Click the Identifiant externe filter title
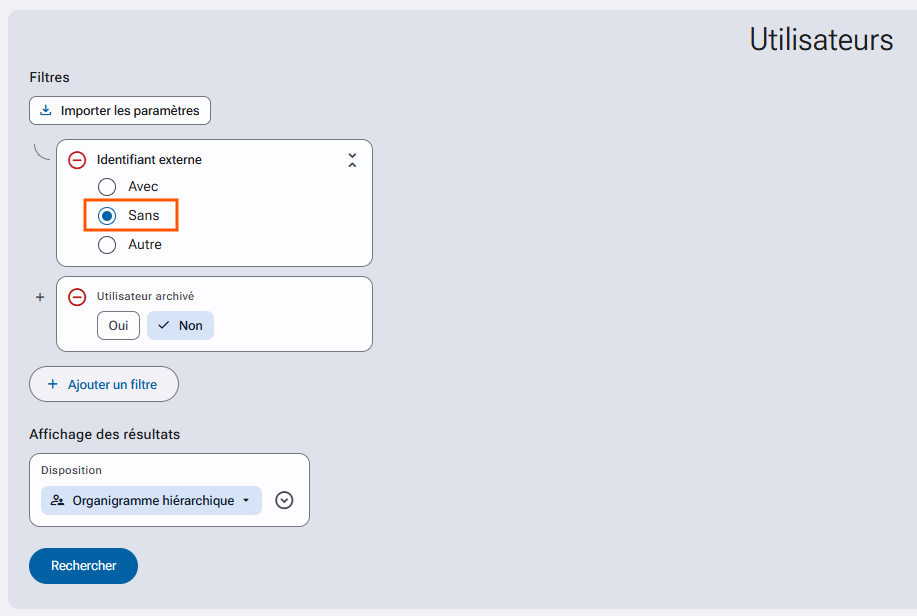The height and width of the screenshot is (616, 917). pos(149,160)
